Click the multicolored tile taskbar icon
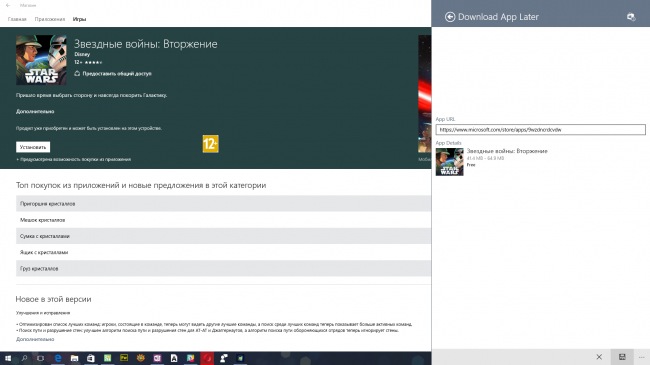650x365 pixels. pos(190,358)
